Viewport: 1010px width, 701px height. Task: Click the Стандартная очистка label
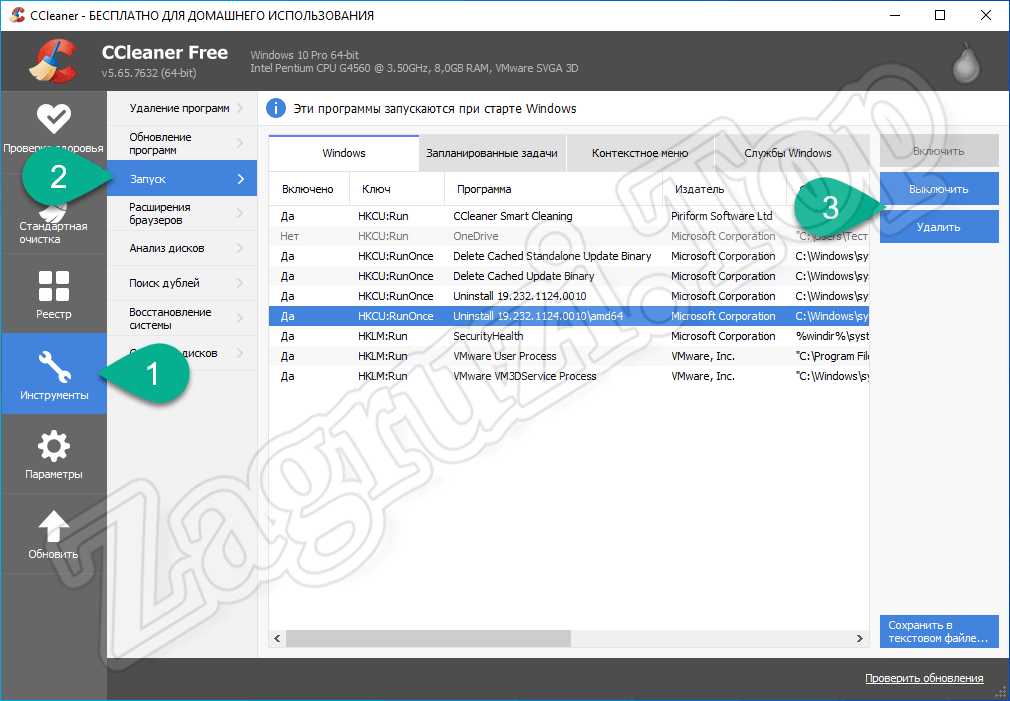click(53, 233)
